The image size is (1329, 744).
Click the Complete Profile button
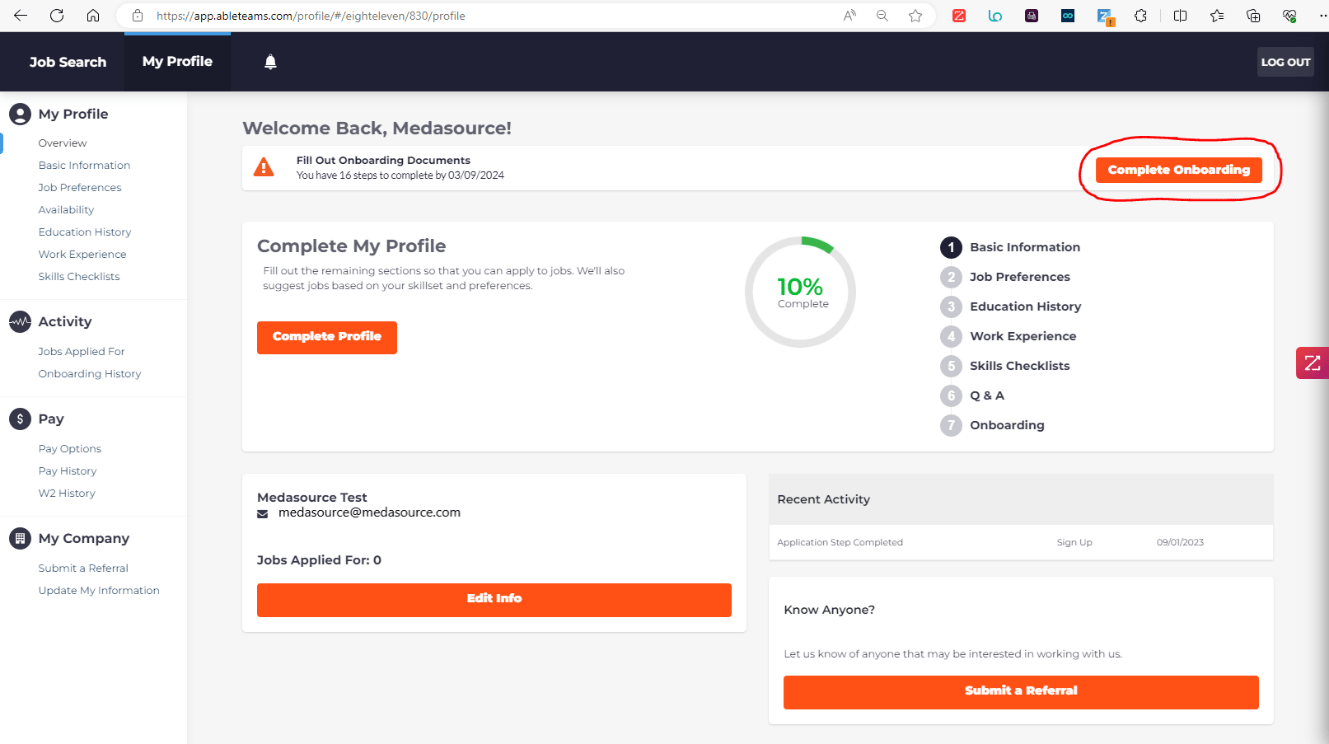(327, 337)
